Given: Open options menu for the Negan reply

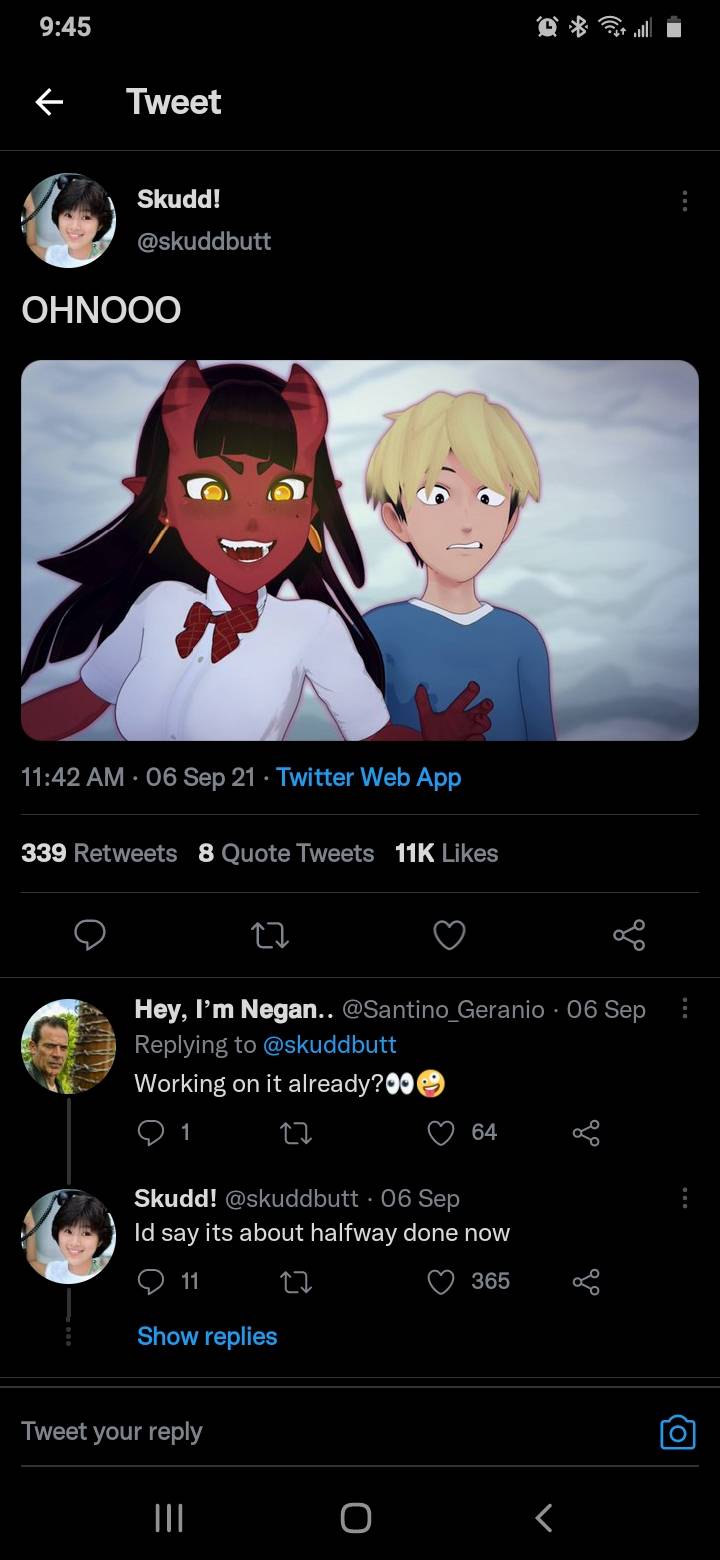Looking at the screenshot, I should (x=684, y=1009).
